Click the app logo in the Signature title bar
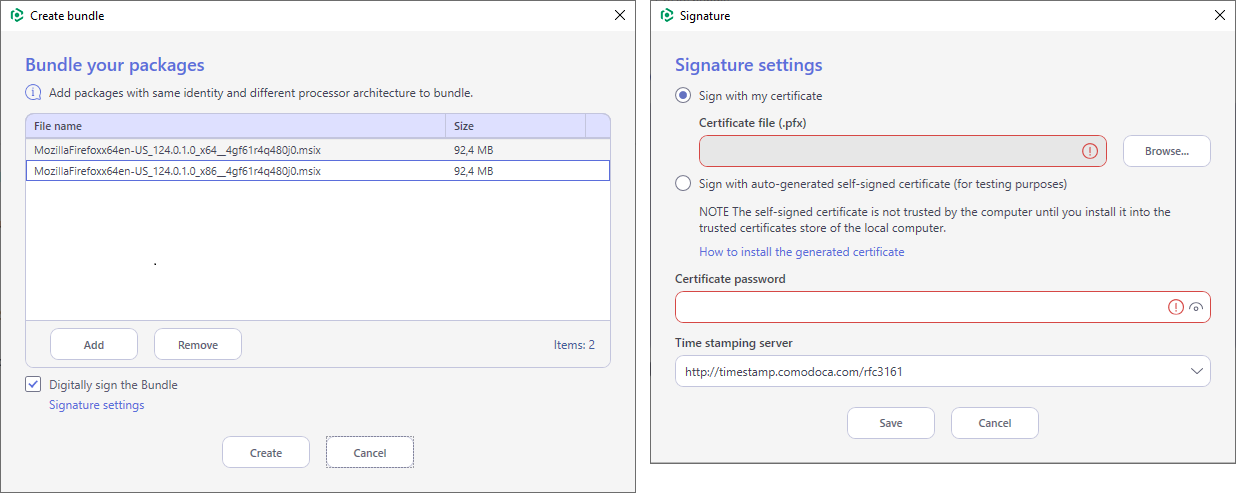 coord(667,16)
